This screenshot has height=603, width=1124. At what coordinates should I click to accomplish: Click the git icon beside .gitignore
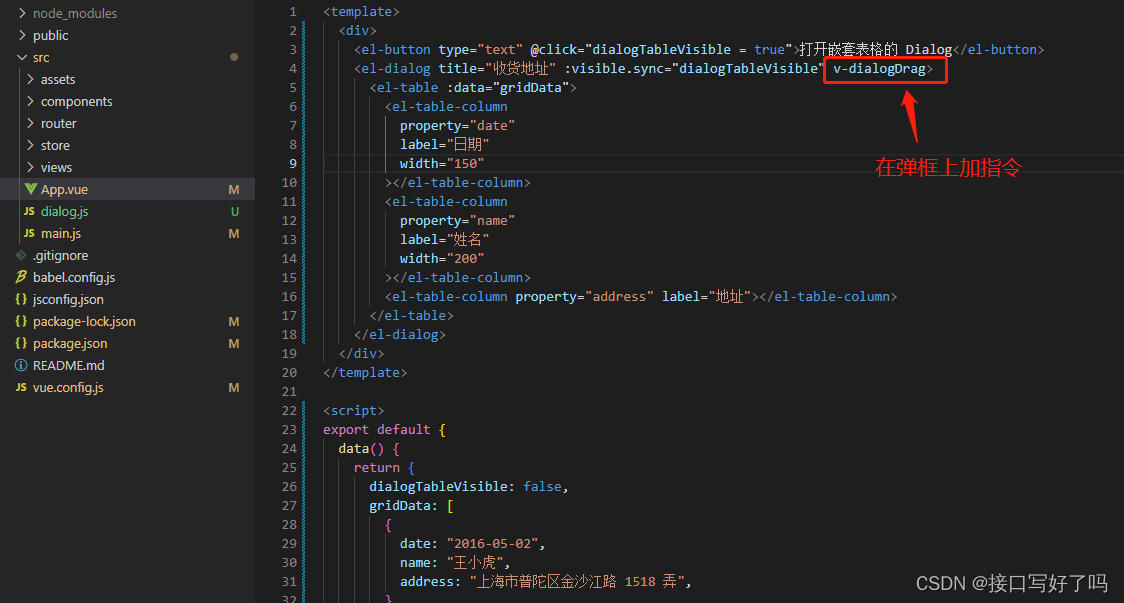(x=22, y=255)
